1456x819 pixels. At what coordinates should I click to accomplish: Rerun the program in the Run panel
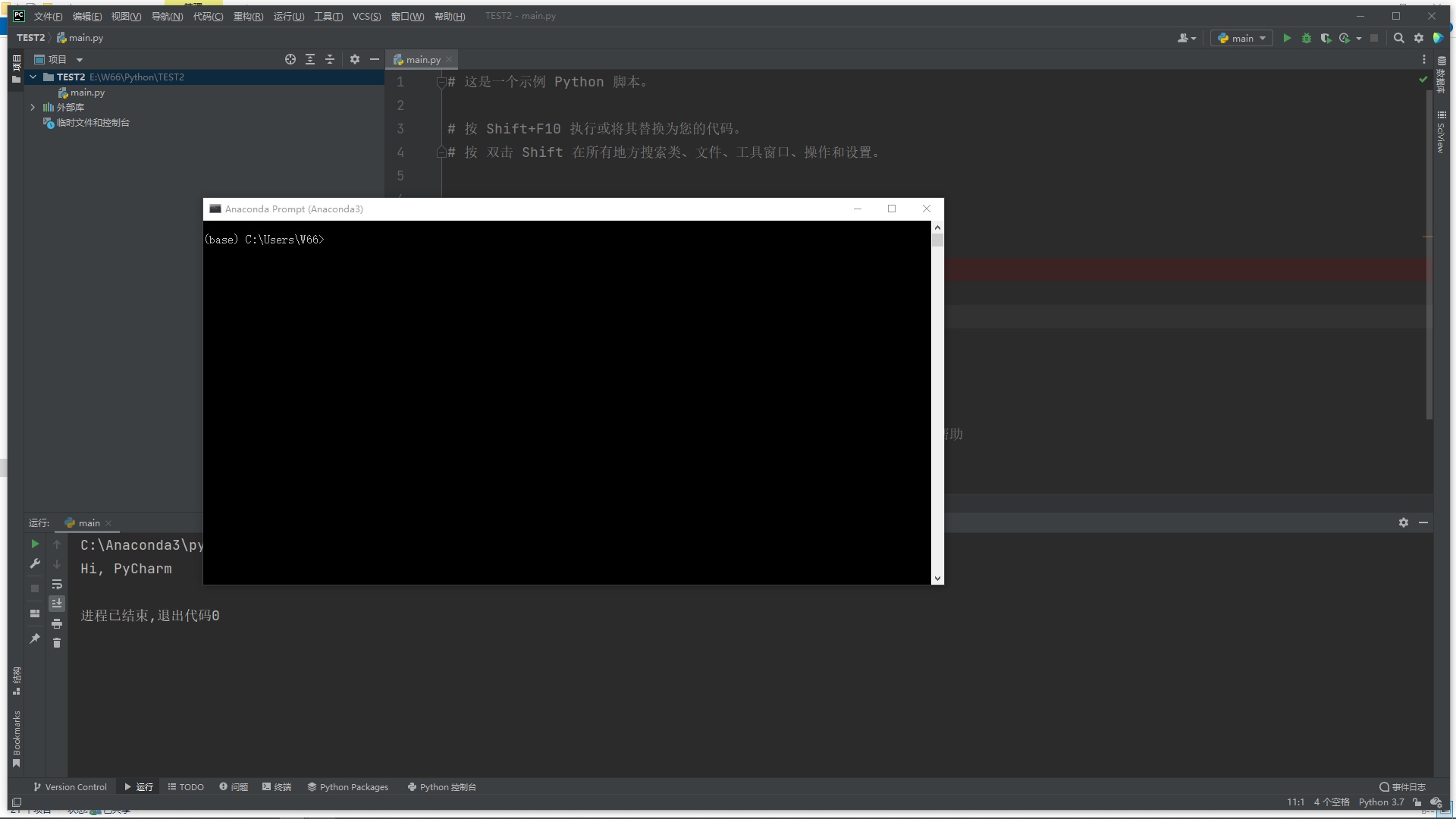coord(35,544)
